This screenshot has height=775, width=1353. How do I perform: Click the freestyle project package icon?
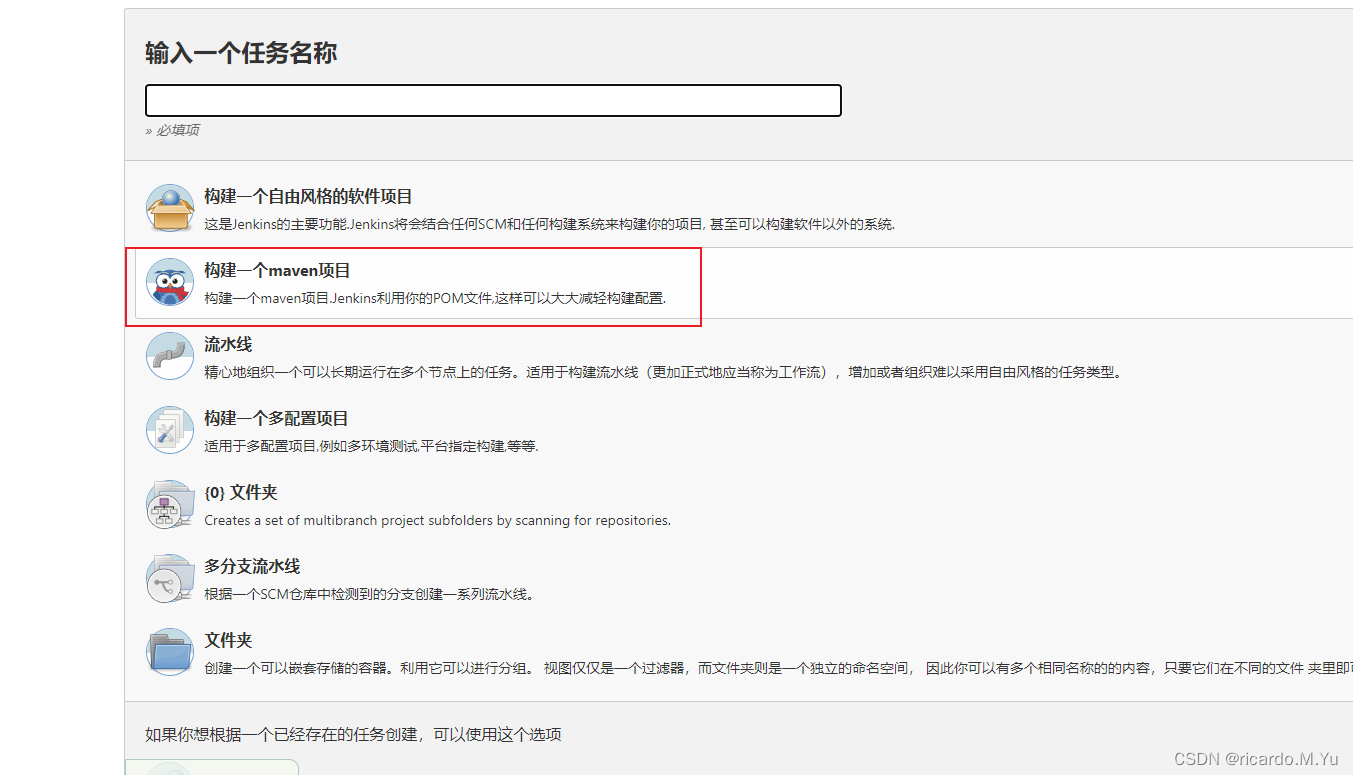(170, 206)
